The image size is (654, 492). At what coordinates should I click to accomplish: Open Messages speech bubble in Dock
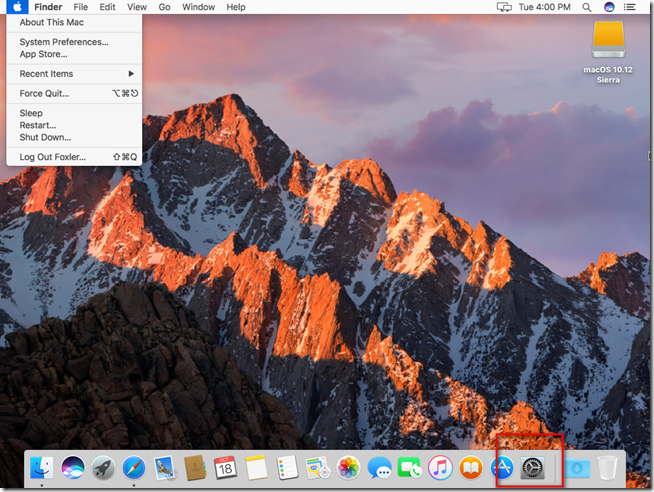point(379,467)
